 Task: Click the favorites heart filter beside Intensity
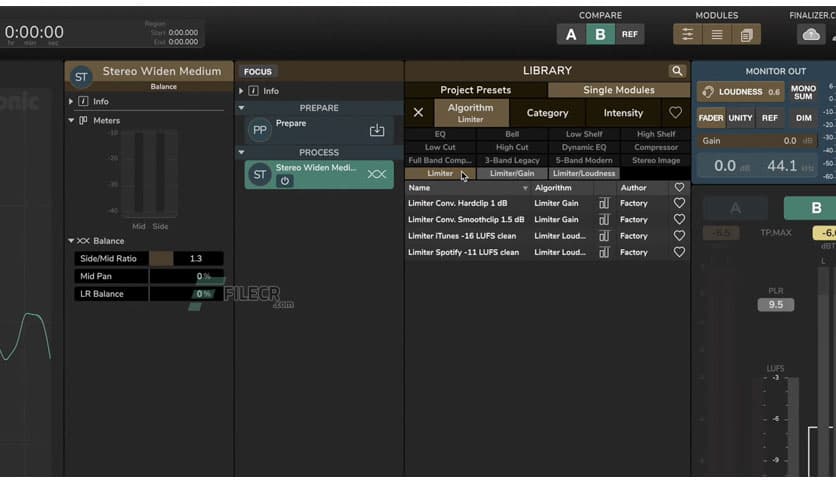[675, 112]
